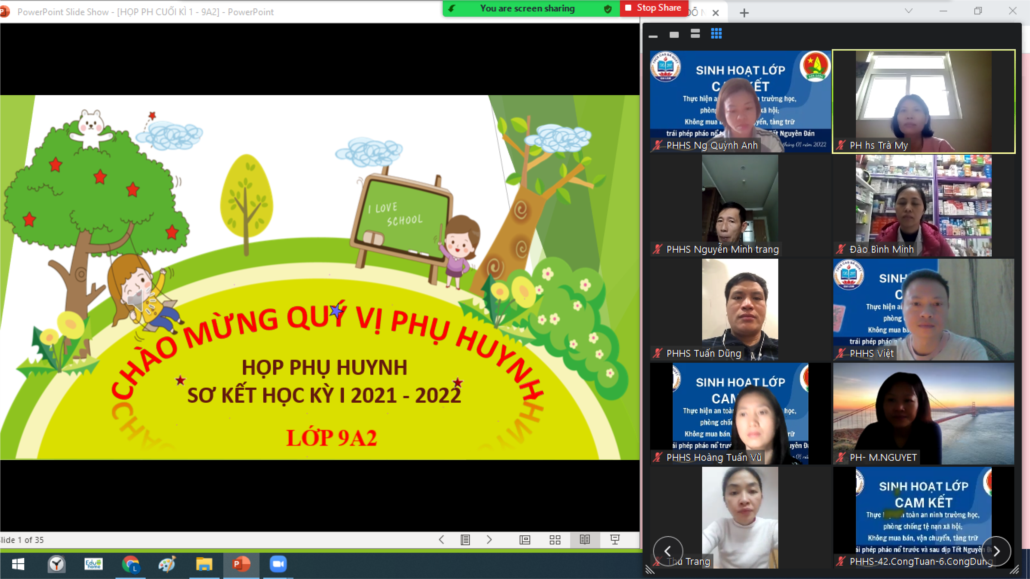Switch to stacked two-video thumbnail layout
This screenshot has width=1030, height=579.
[x=695, y=34]
